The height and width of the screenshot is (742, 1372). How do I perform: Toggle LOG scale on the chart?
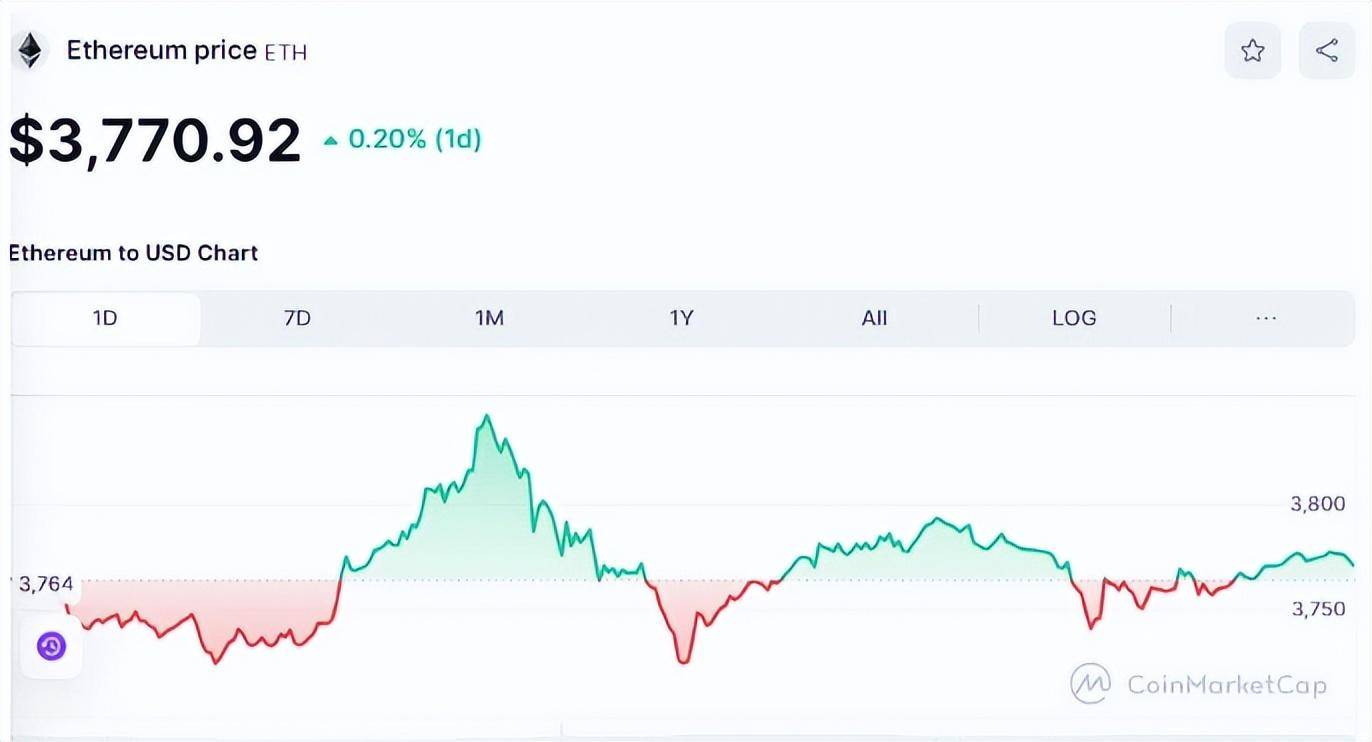click(1074, 318)
